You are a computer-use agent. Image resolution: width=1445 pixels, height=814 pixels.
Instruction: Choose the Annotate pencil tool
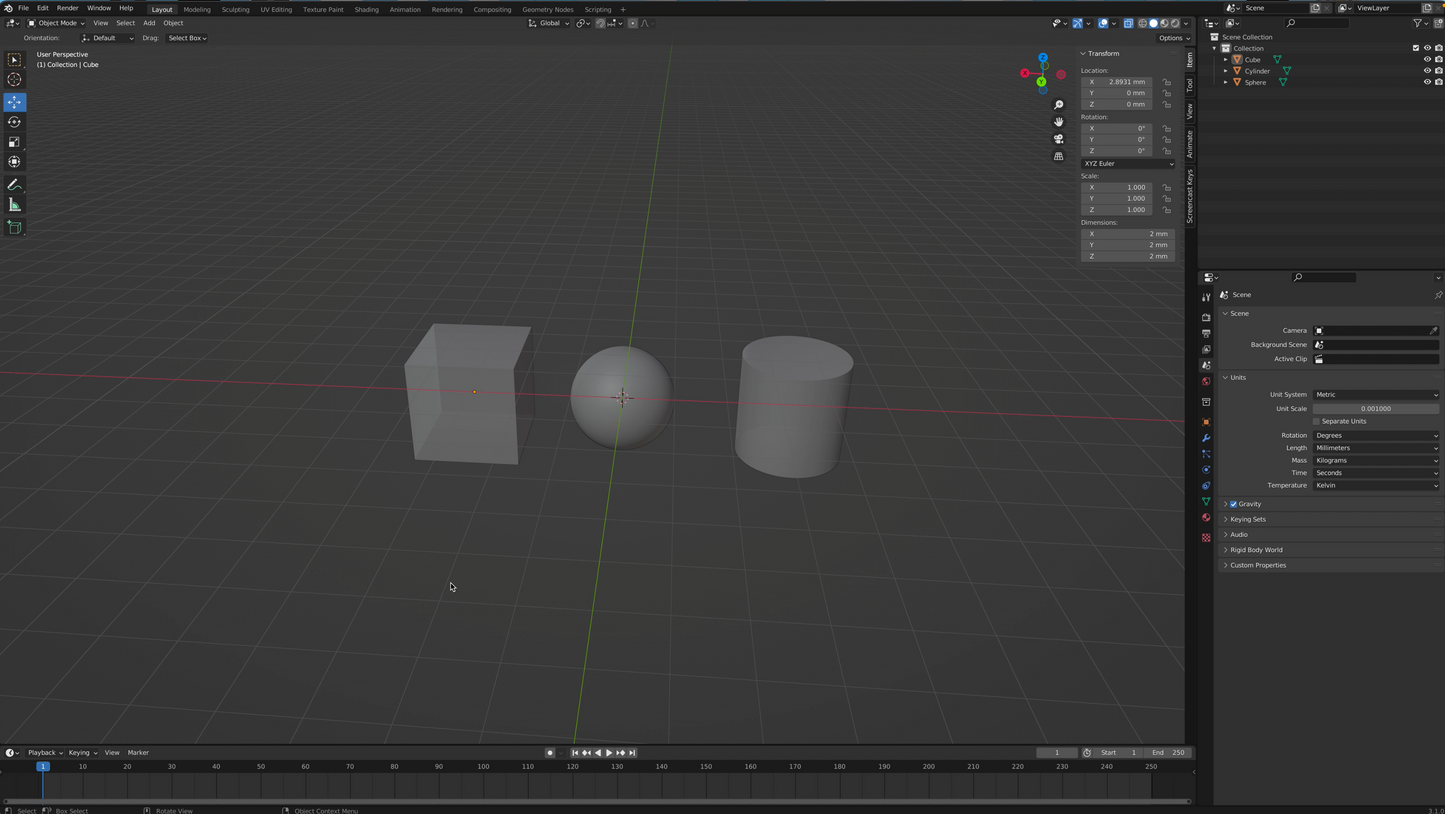[x=14, y=185]
